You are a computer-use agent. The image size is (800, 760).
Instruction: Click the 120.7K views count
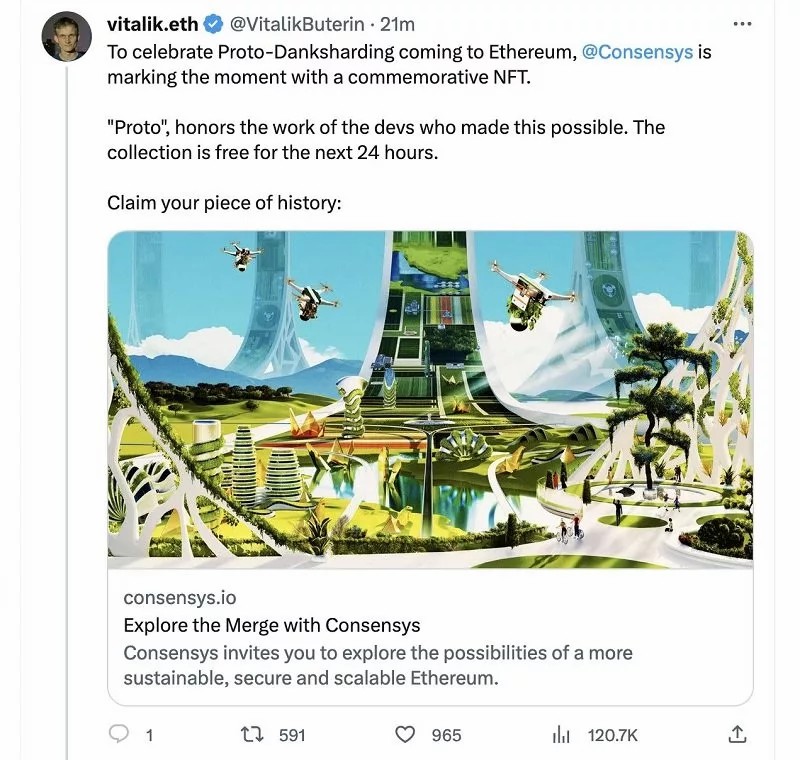click(613, 735)
